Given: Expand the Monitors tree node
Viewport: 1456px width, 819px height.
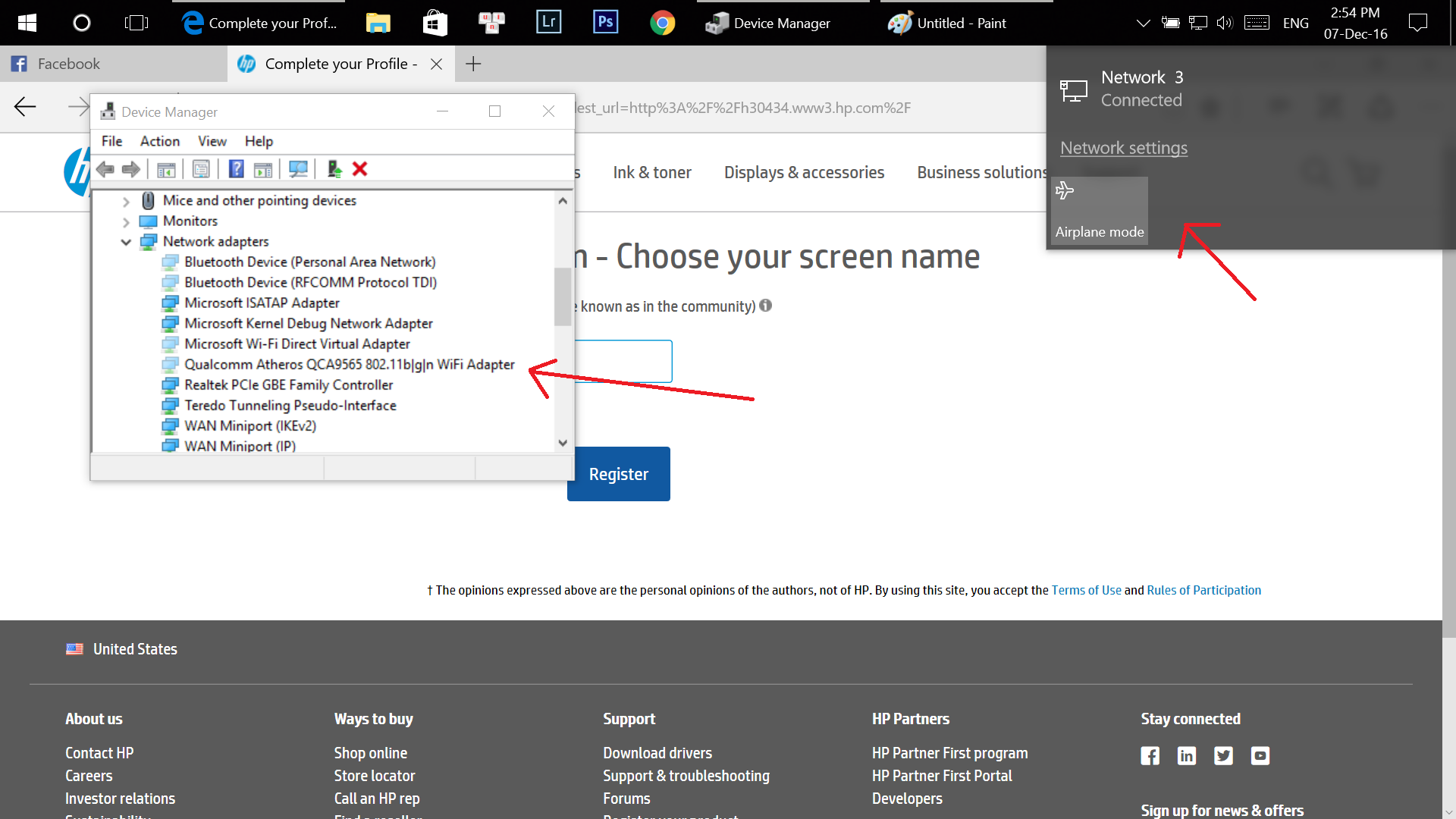Looking at the screenshot, I should 126,221.
